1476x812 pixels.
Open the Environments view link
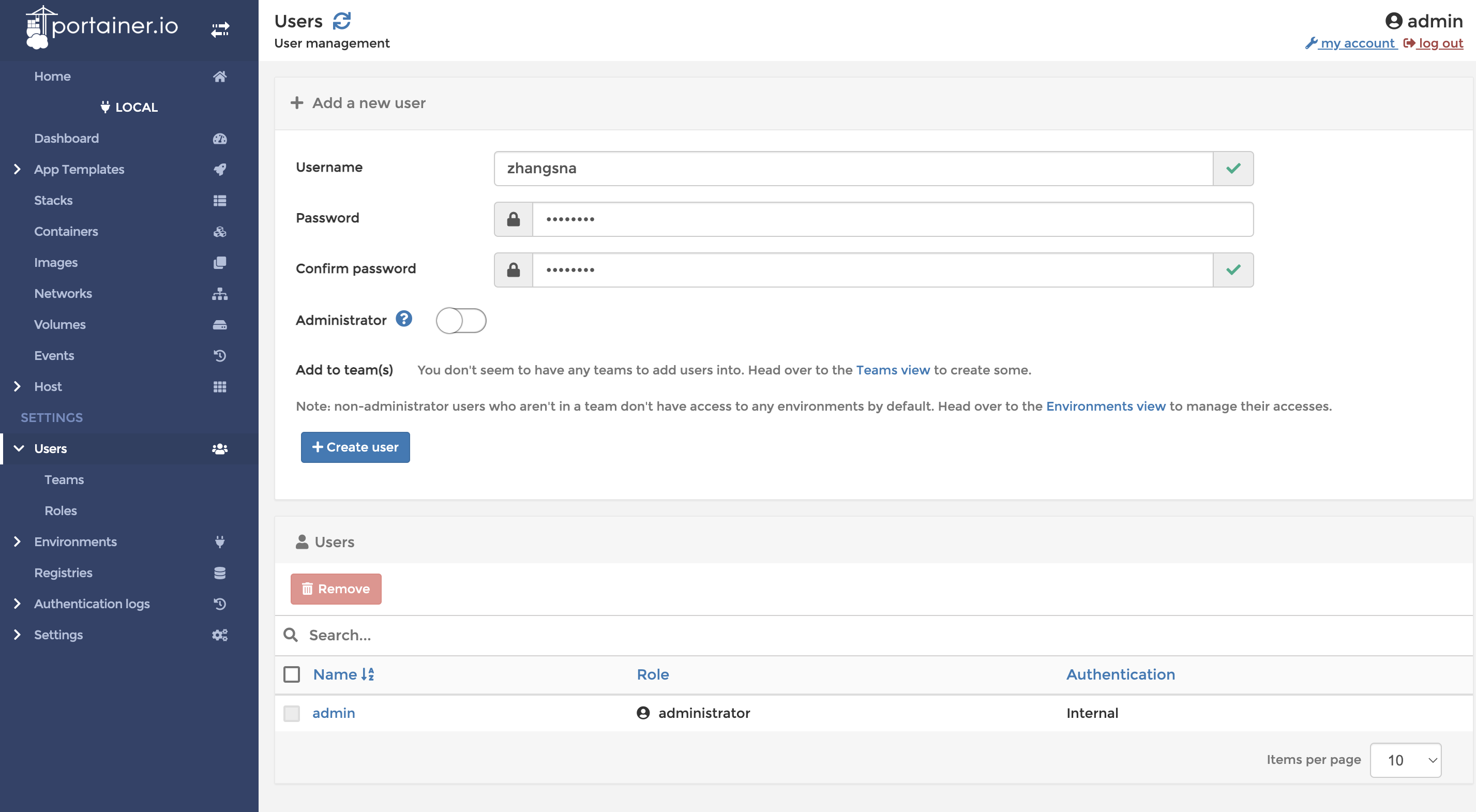click(1105, 407)
